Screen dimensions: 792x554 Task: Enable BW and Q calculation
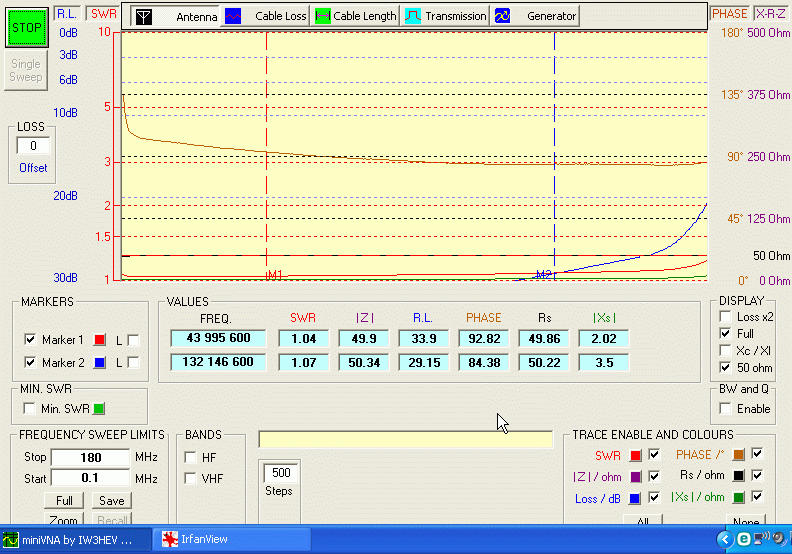[726, 409]
